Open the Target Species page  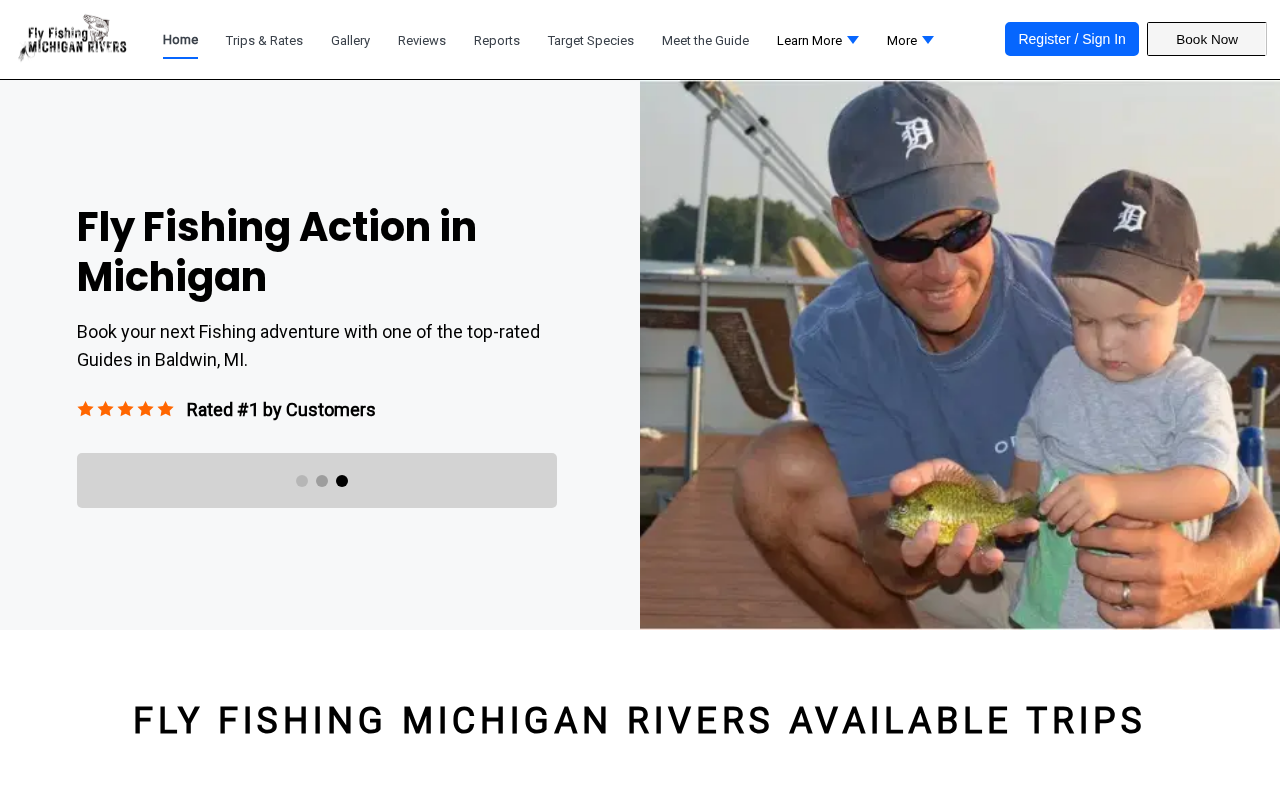coord(591,40)
